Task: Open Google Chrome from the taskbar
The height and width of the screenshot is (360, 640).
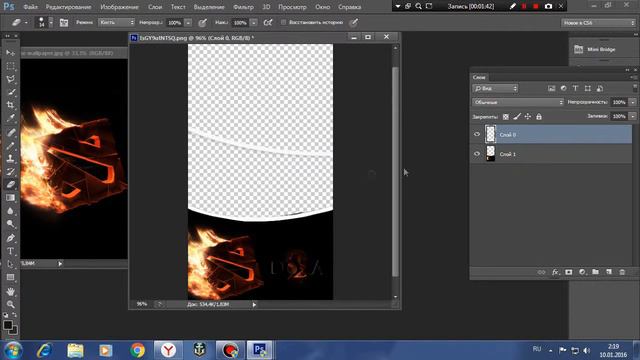Action: pos(138,350)
